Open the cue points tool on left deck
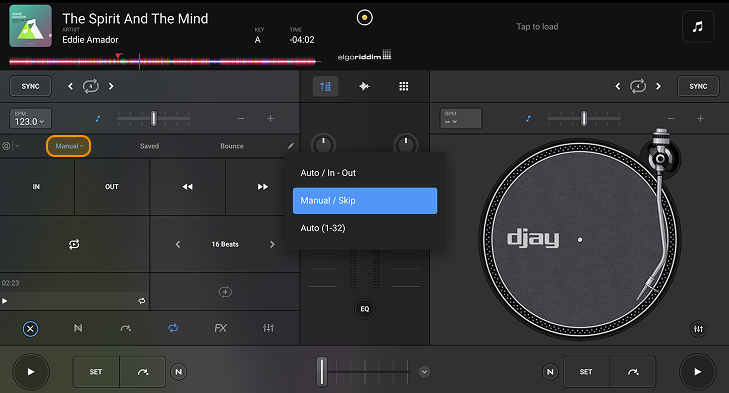The height and width of the screenshot is (393, 729). coord(126,328)
